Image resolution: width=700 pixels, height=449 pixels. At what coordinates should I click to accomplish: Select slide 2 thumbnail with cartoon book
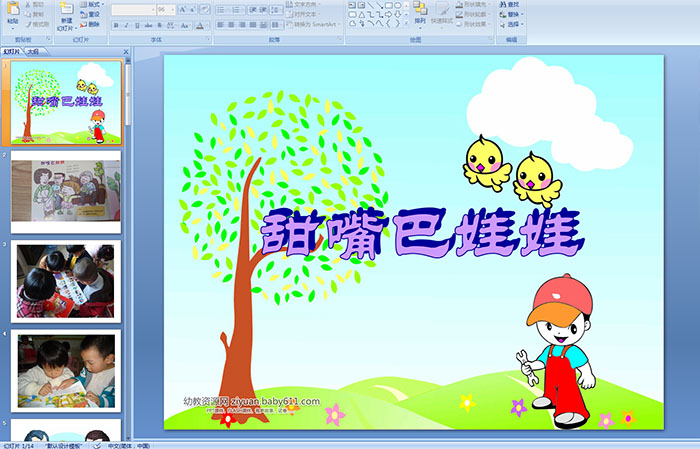pyautogui.click(x=66, y=192)
